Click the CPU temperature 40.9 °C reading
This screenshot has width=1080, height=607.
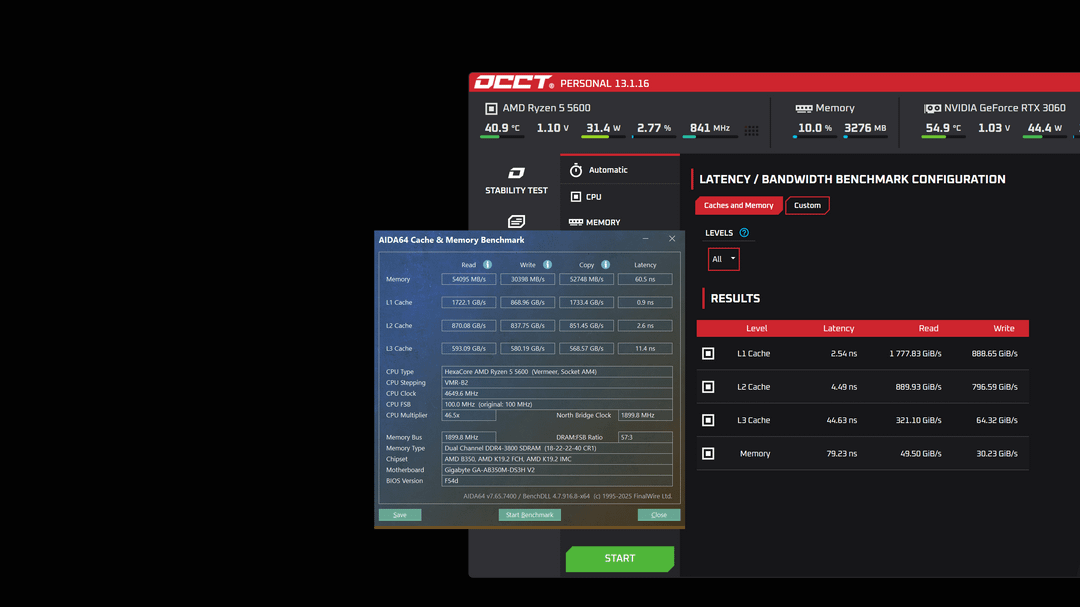pyautogui.click(x=502, y=128)
